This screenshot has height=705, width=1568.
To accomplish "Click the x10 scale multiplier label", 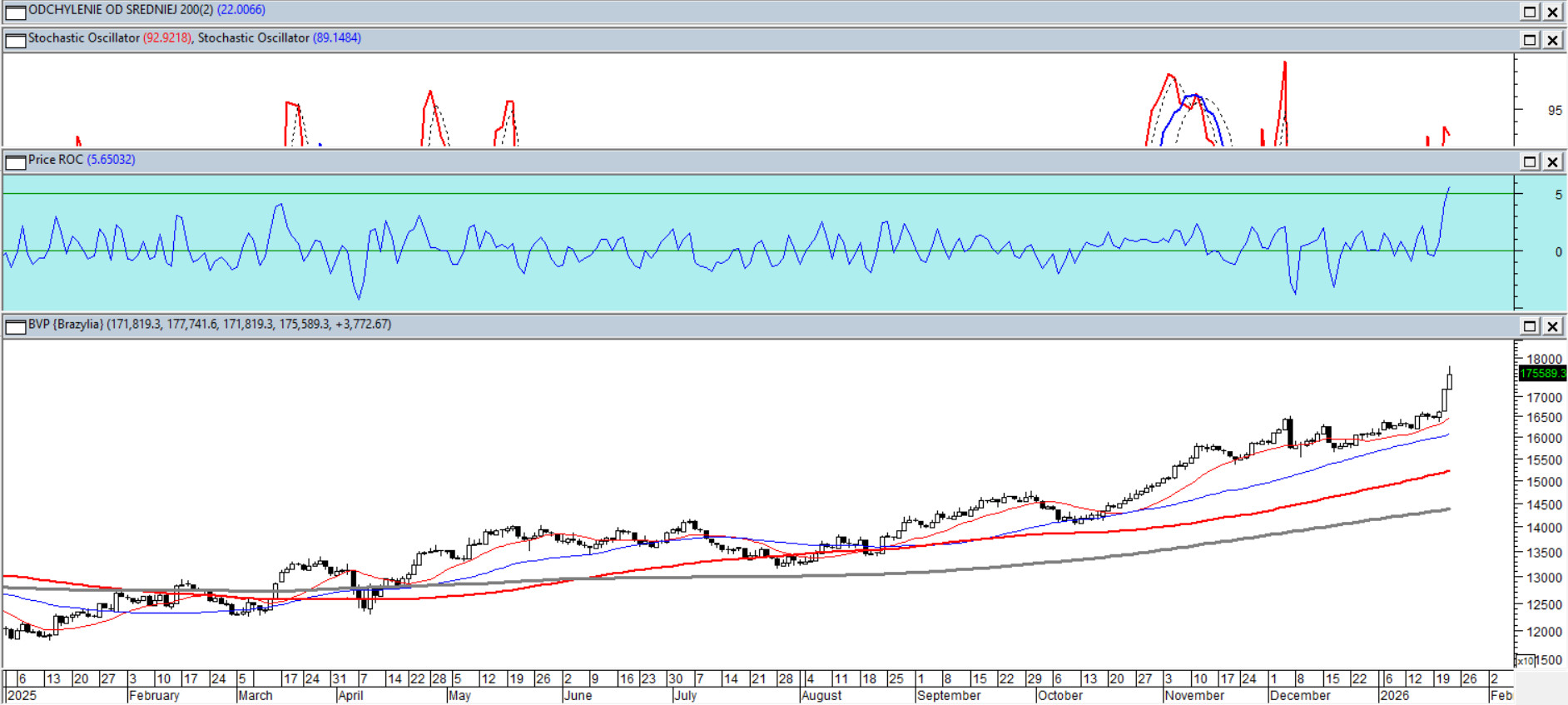I will (1525, 661).
